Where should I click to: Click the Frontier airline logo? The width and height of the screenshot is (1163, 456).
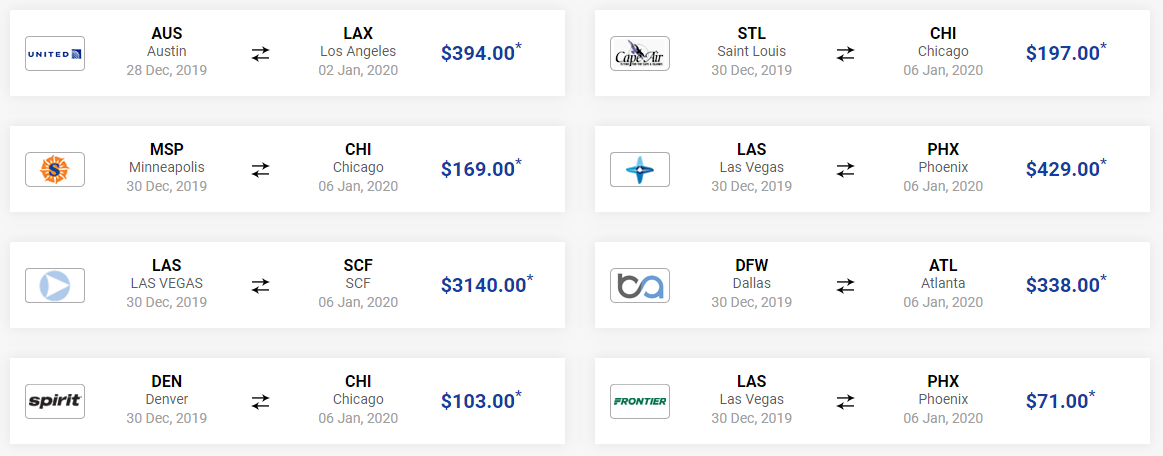click(x=639, y=401)
